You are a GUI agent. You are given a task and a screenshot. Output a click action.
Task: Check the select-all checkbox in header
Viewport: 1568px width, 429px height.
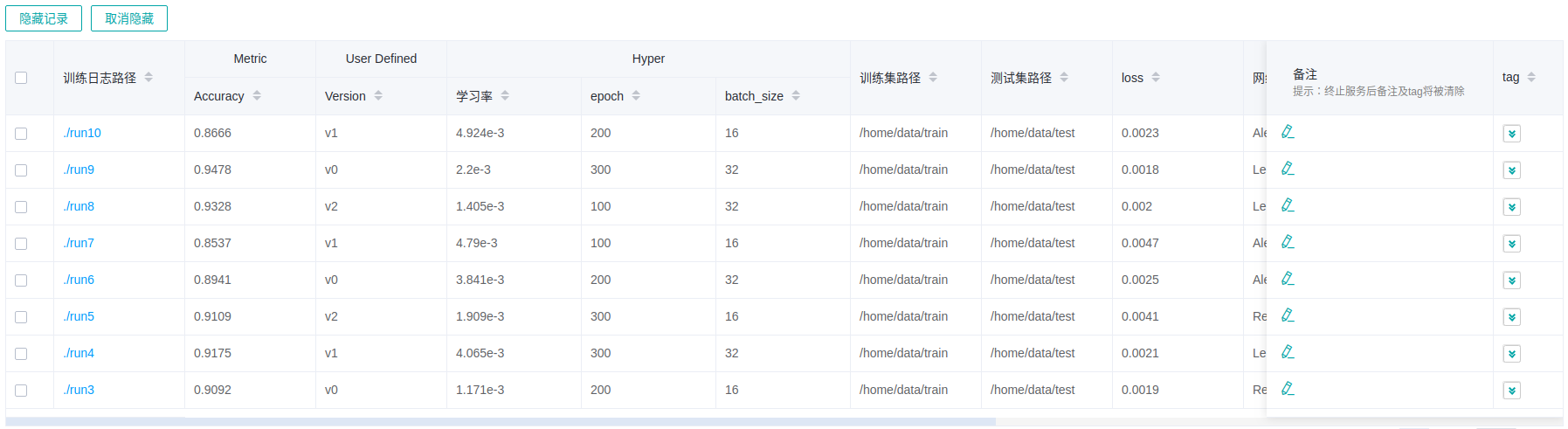21,78
